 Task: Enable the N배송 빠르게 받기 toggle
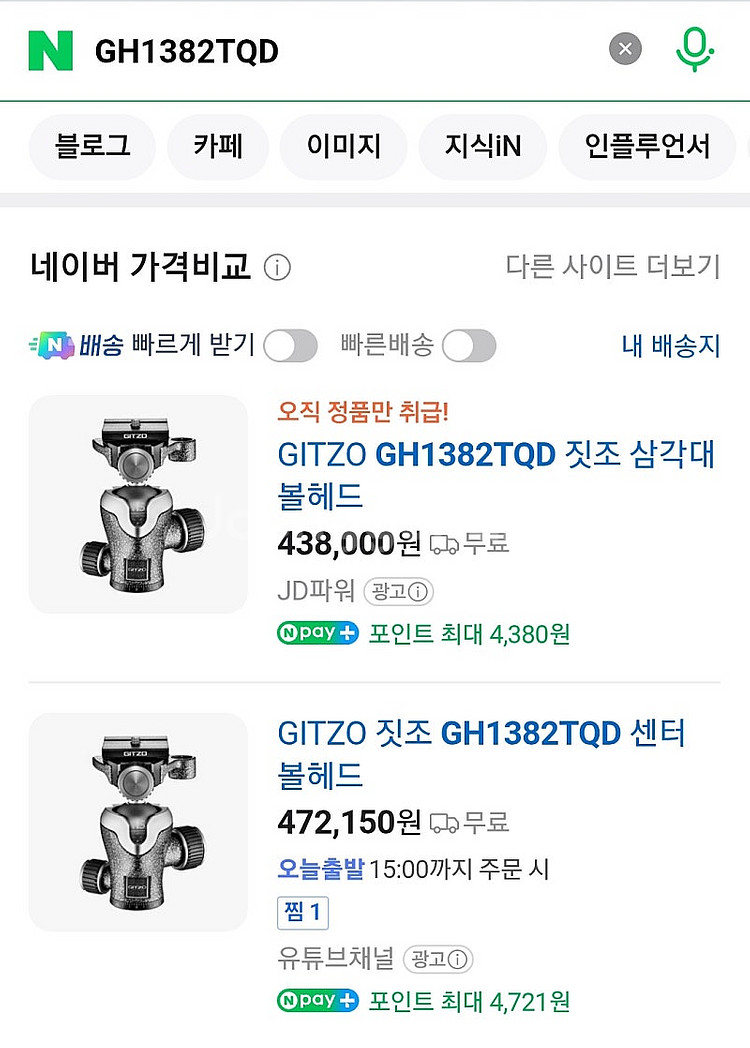click(290, 346)
